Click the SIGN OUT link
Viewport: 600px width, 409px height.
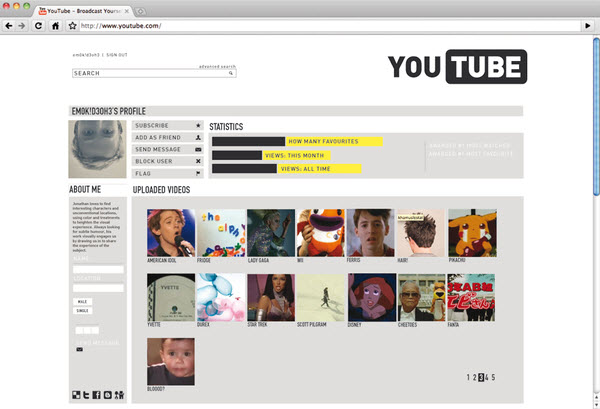pos(117,55)
